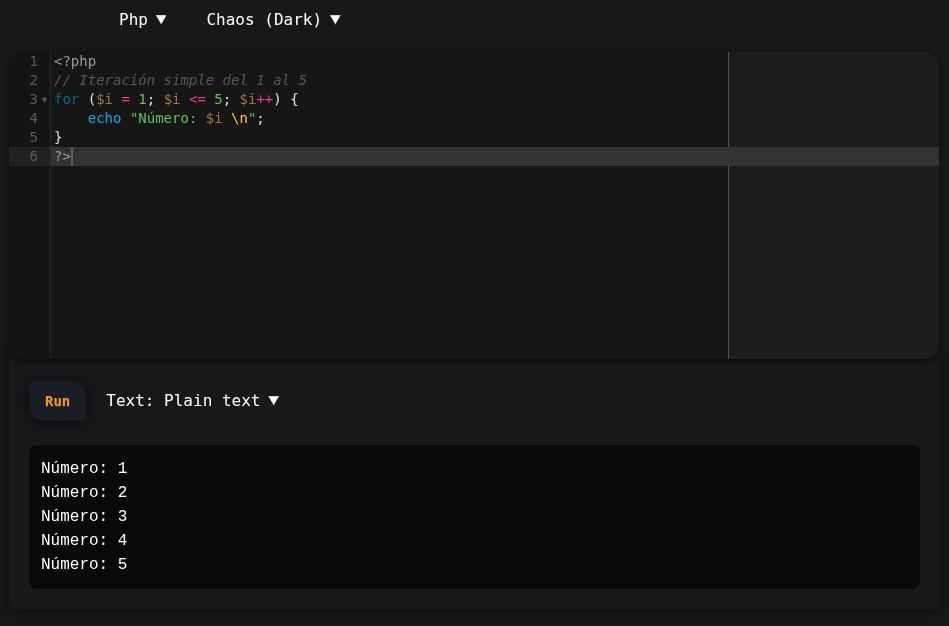Click inside the output results panel
949x626 pixels.
click(x=474, y=515)
